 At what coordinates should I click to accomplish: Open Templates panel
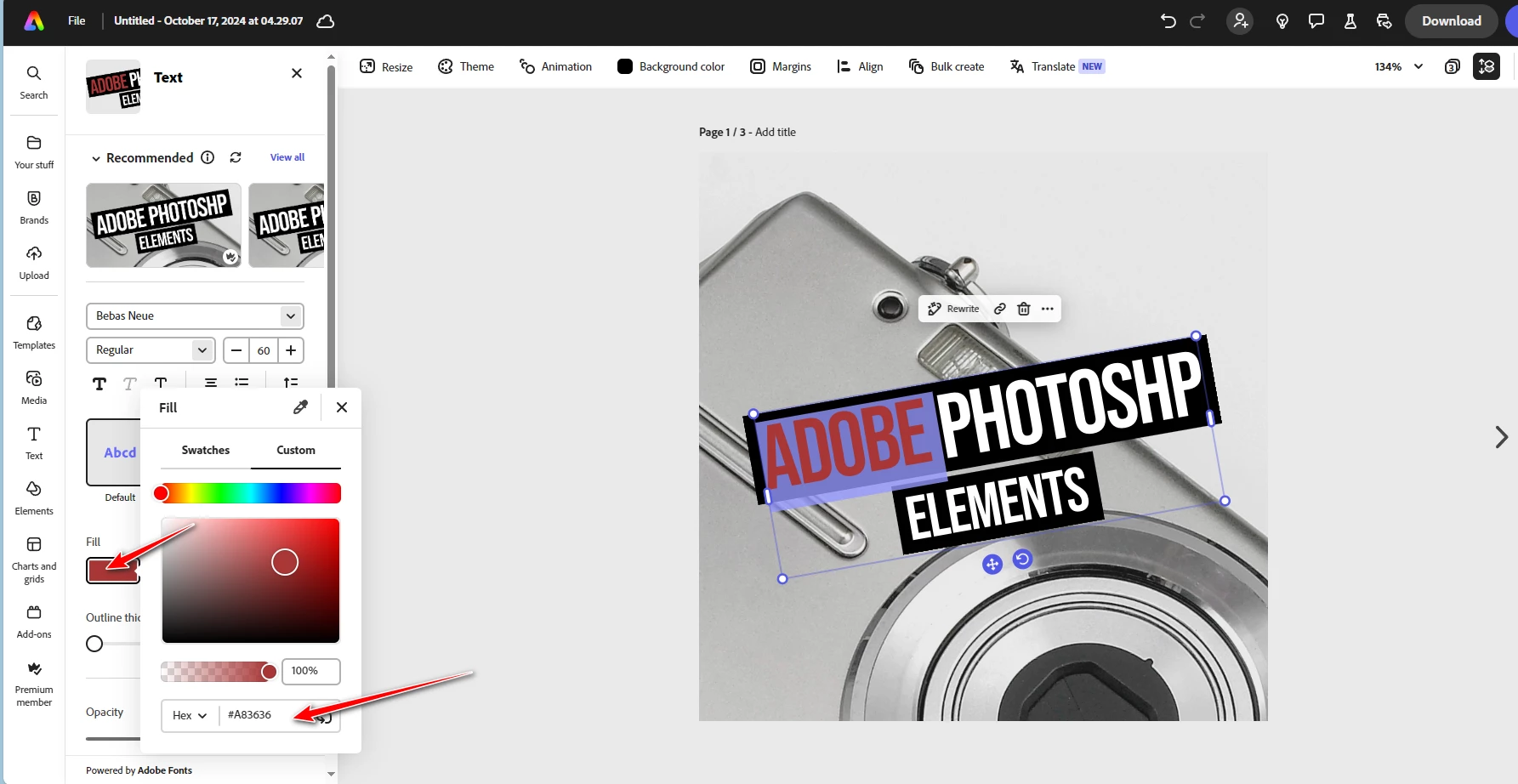(34, 332)
